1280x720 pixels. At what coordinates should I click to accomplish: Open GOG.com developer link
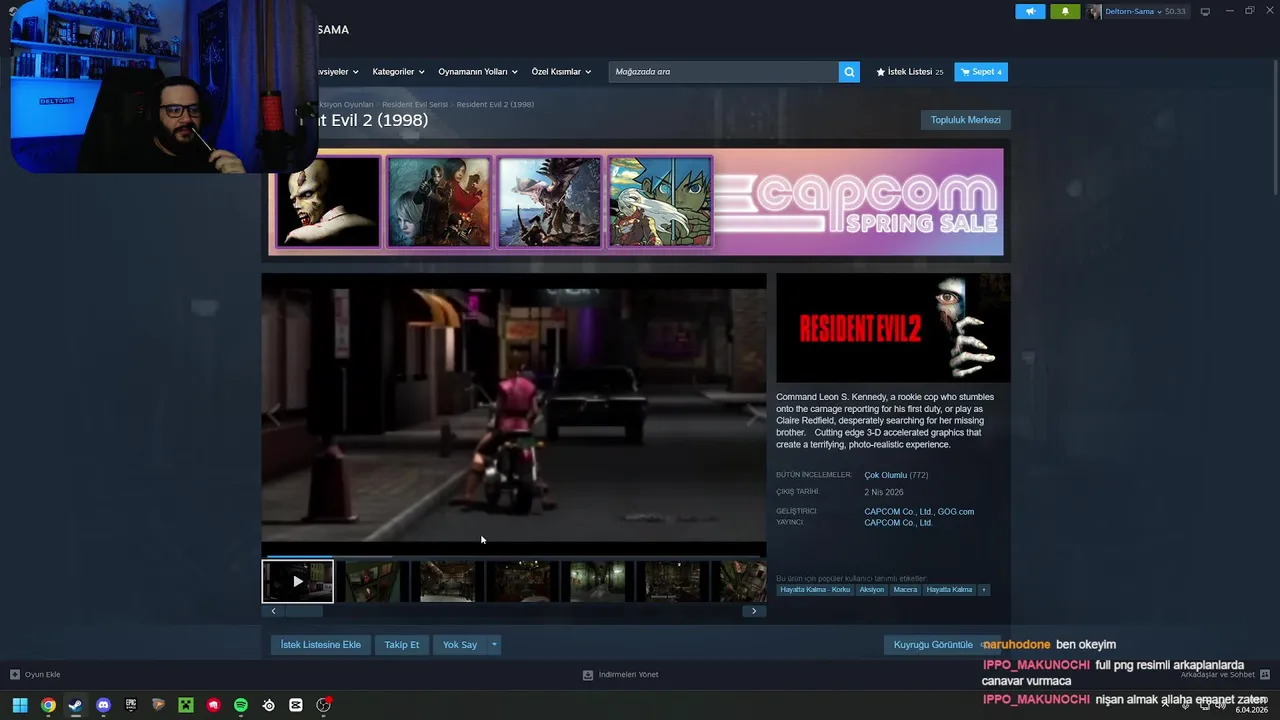point(955,511)
